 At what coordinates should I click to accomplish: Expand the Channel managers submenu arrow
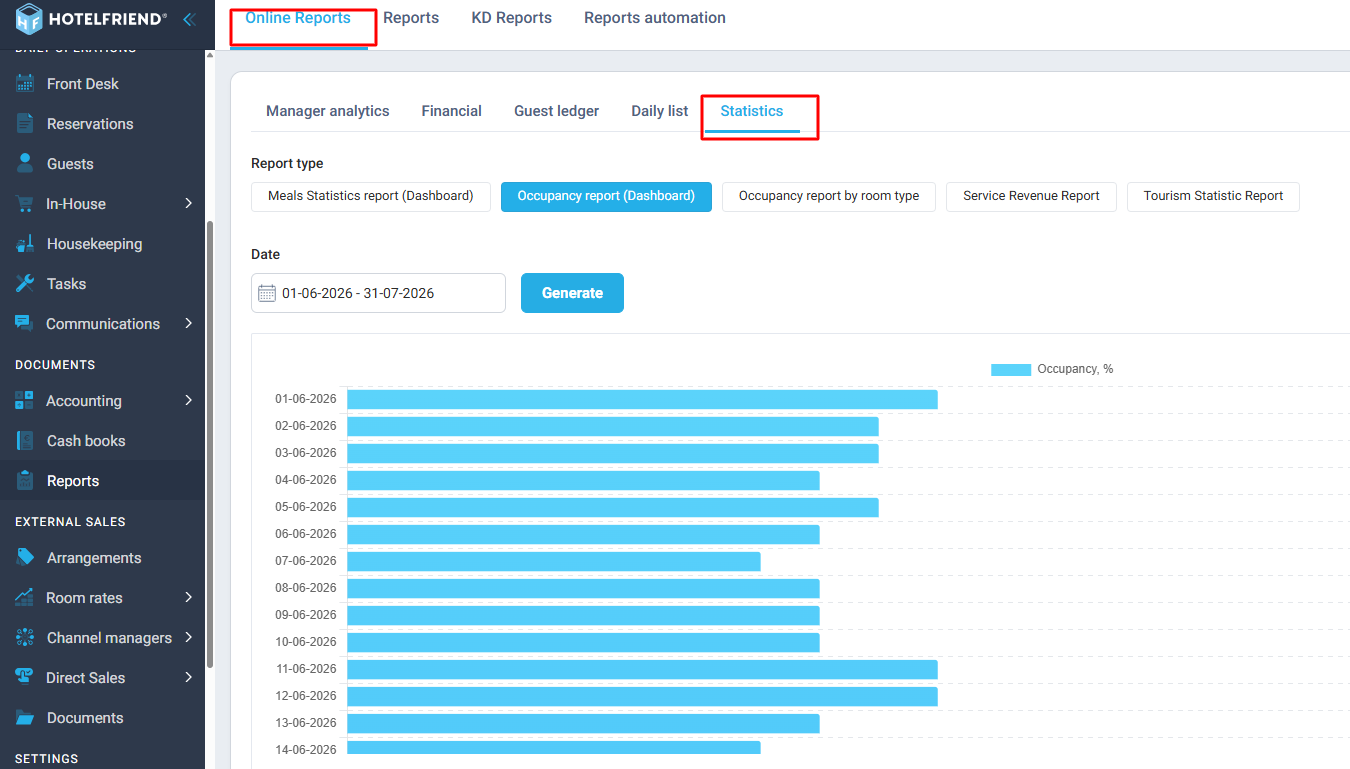pyautogui.click(x=189, y=638)
